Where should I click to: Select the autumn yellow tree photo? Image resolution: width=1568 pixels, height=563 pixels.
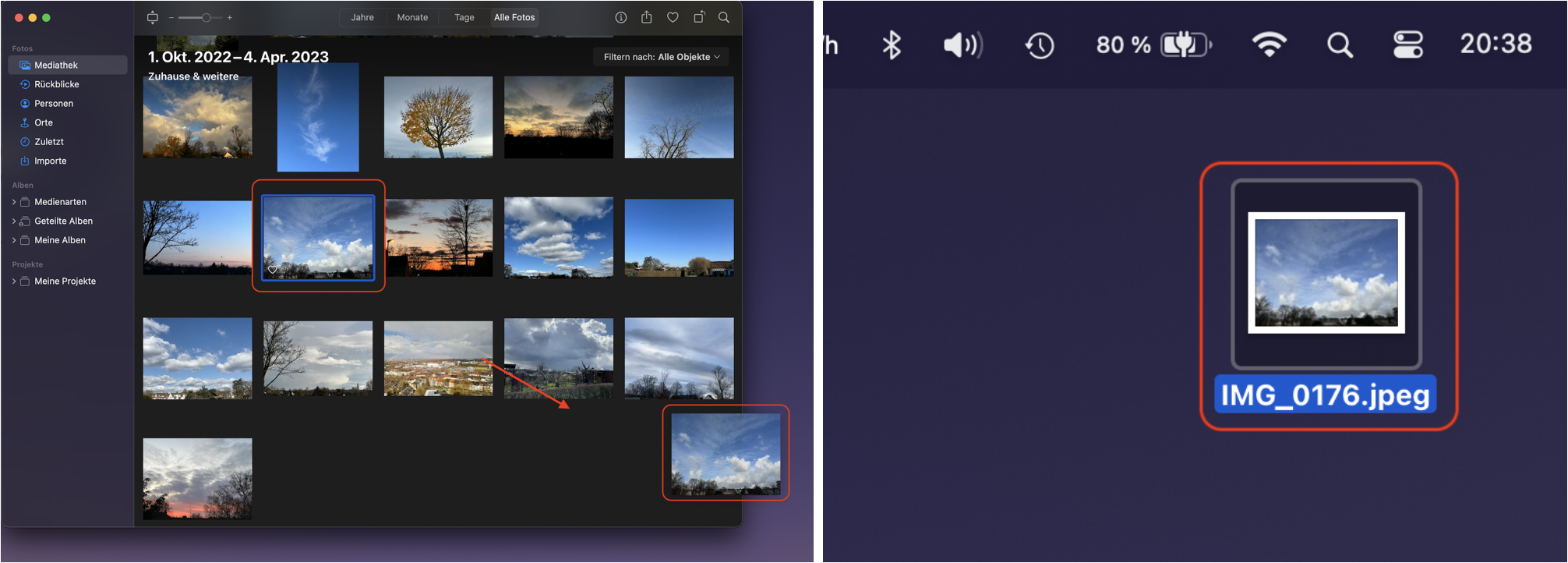438,117
